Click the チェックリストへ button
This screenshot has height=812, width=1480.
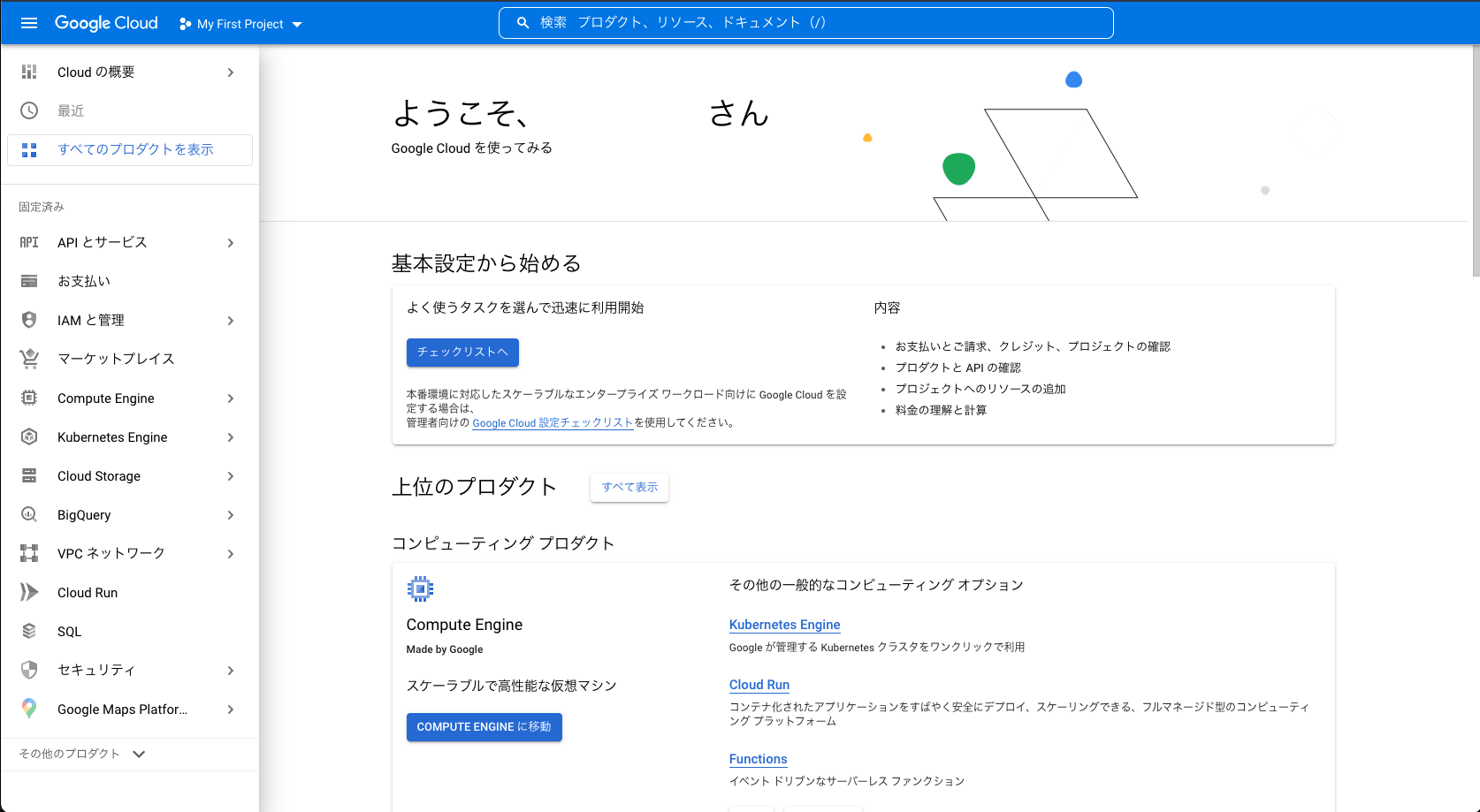(x=462, y=353)
